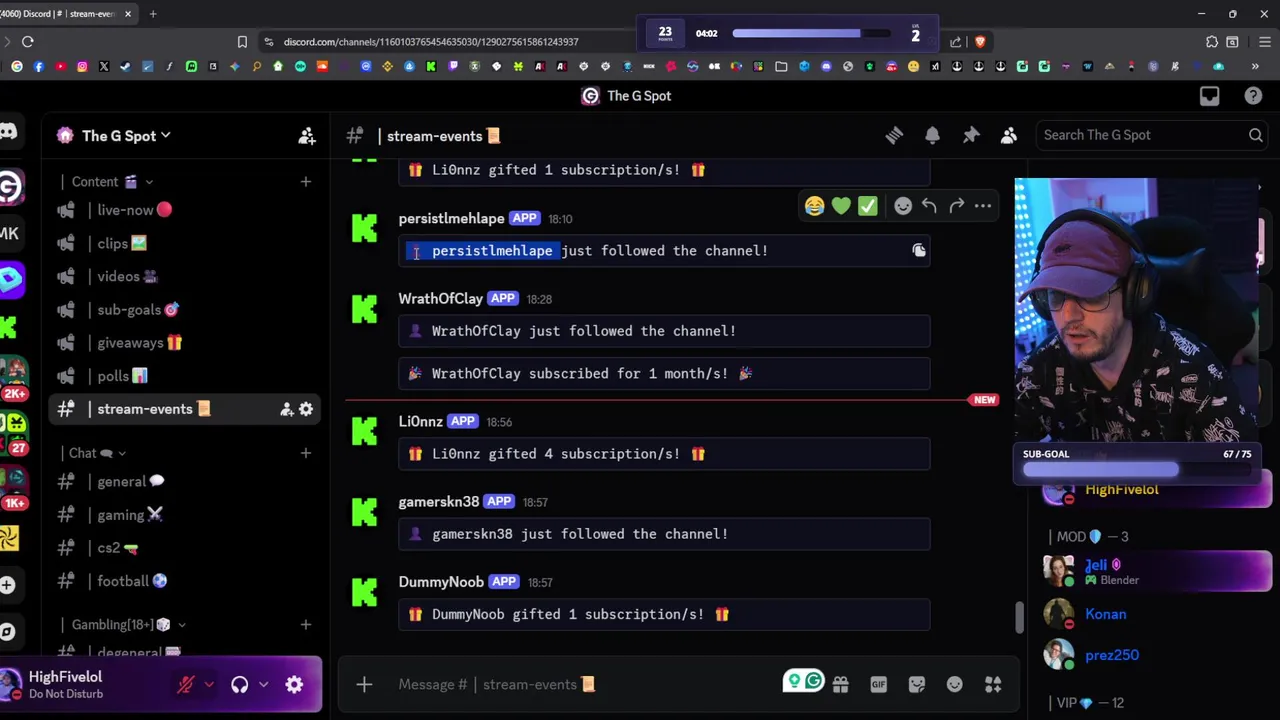1280x720 pixels.
Task: Edit stream-events channel settings gear
Action: coord(306,409)
